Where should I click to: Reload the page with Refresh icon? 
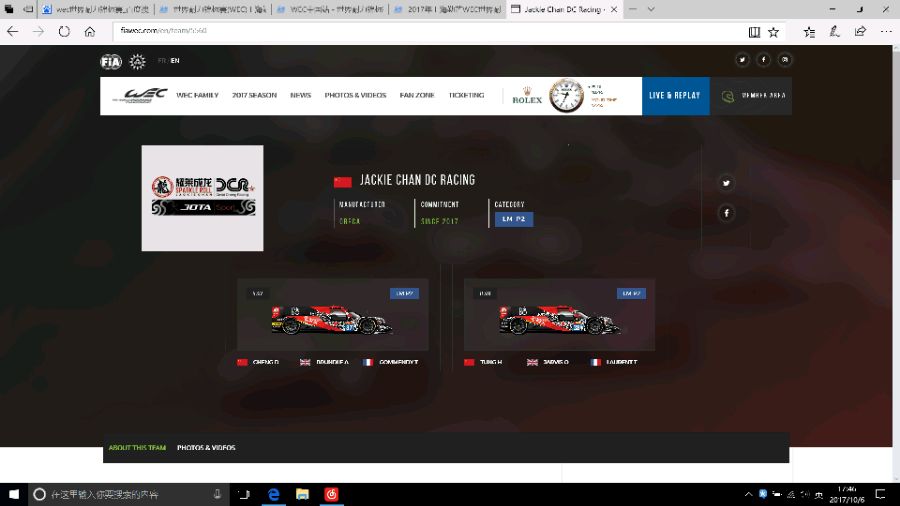click(x=64, y=32)
